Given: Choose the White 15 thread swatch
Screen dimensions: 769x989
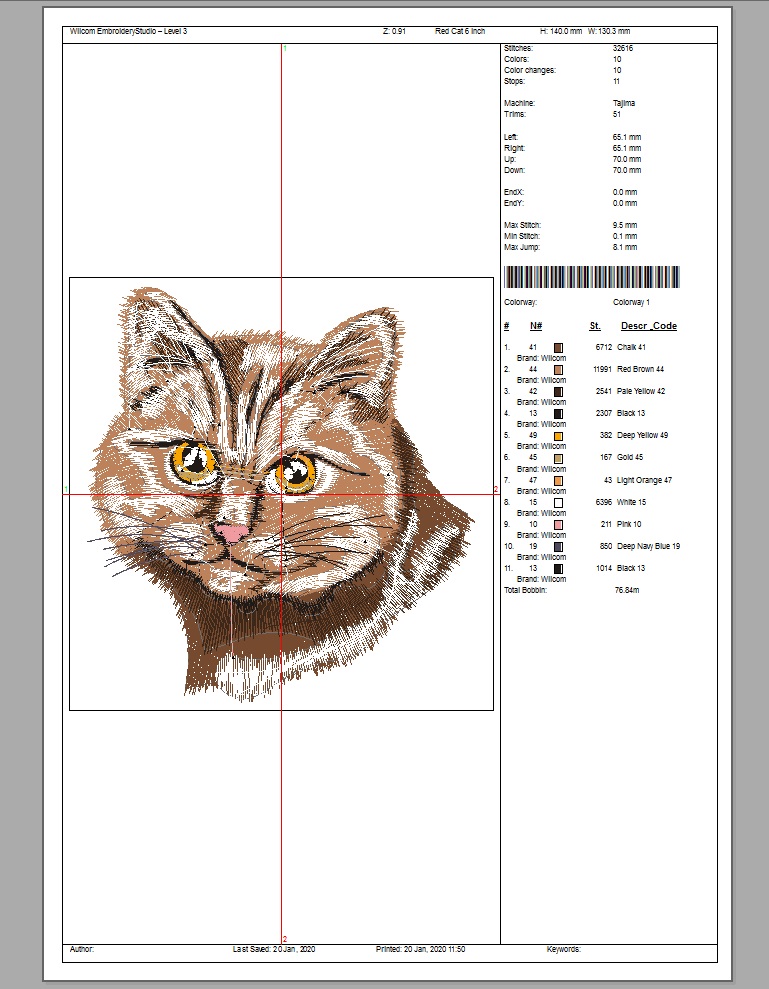Looking at the screenshot, I should point(558,502).
